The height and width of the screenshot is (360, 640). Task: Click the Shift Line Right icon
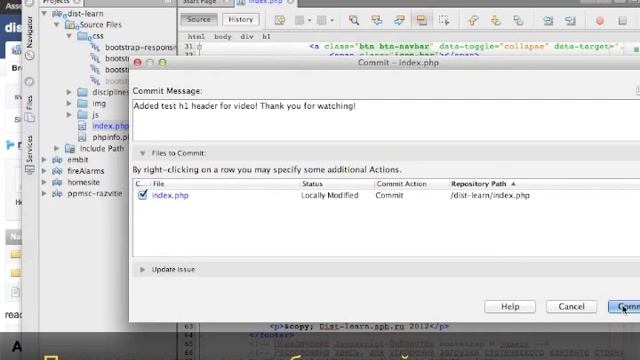click(x=570, y=20)
